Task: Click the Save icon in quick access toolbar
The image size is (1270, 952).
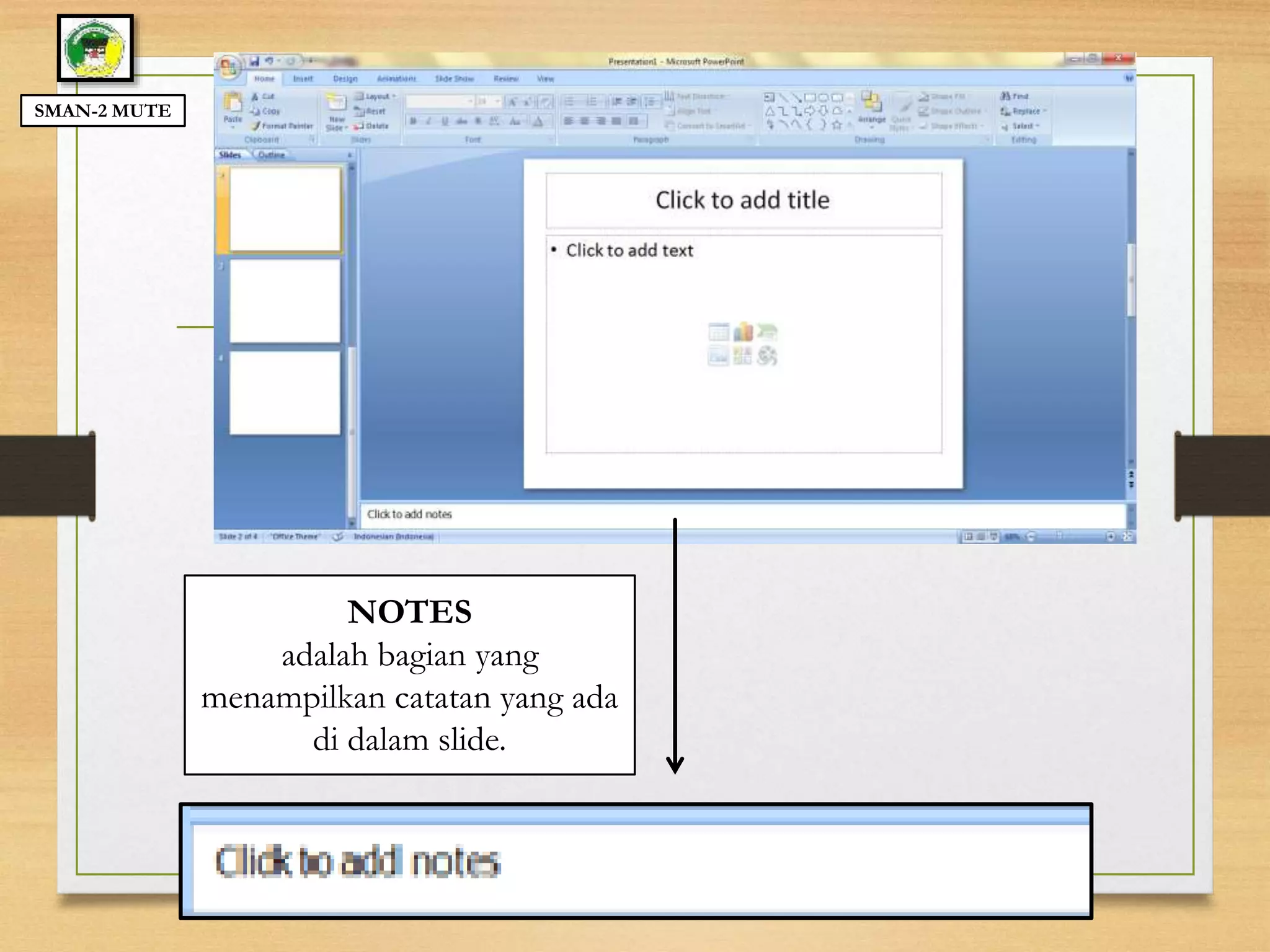Action: (254, 61)
